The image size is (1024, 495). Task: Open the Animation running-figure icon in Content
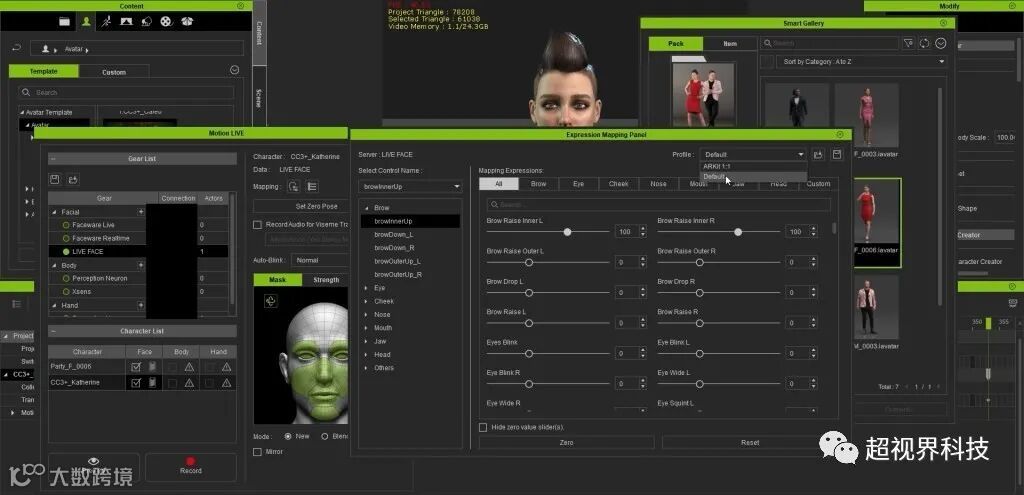106,22
